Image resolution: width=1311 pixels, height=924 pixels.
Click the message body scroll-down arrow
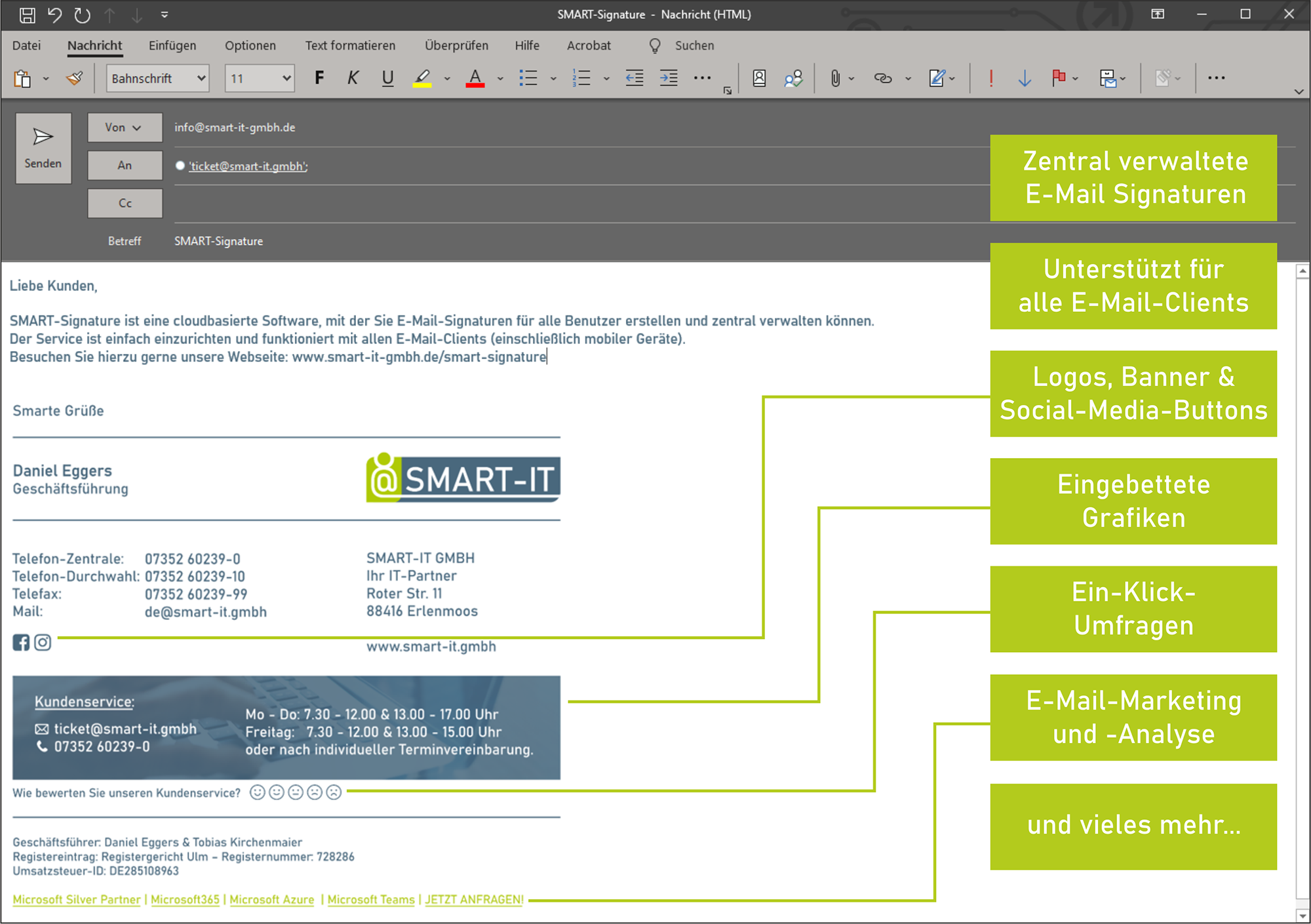(x=1302, y=915)
